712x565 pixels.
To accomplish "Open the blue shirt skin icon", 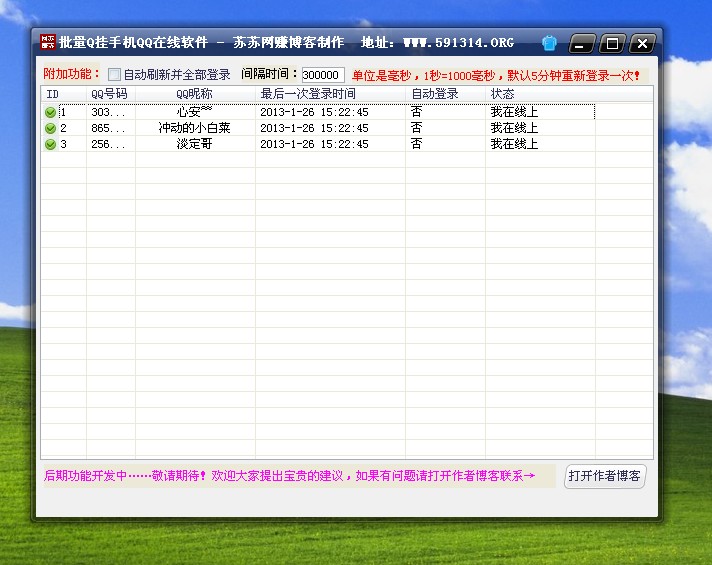I will pyautogui.click(x=549, y=43).
